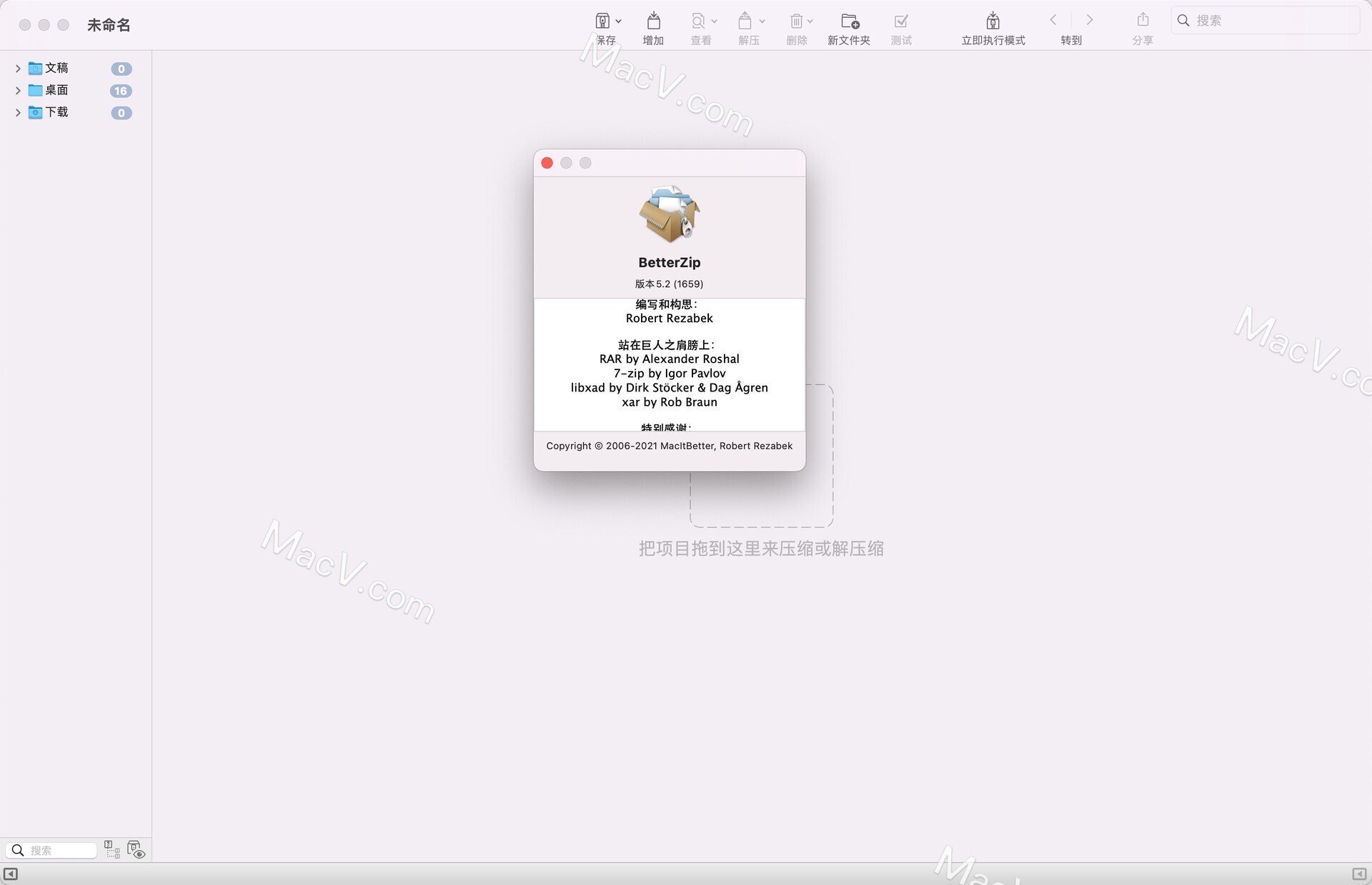Focus the toolbar search field
The image size is (1372, 885).
tap(1265, 20)
